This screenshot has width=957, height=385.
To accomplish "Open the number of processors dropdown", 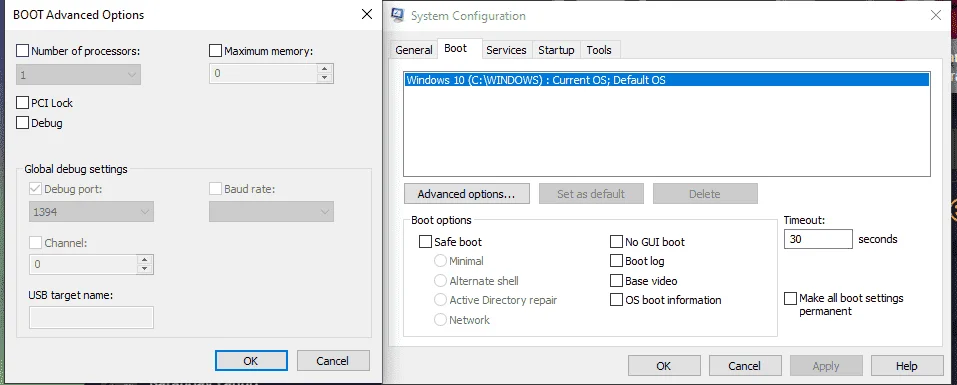I will pyautogui.click(x=78, y=75).
